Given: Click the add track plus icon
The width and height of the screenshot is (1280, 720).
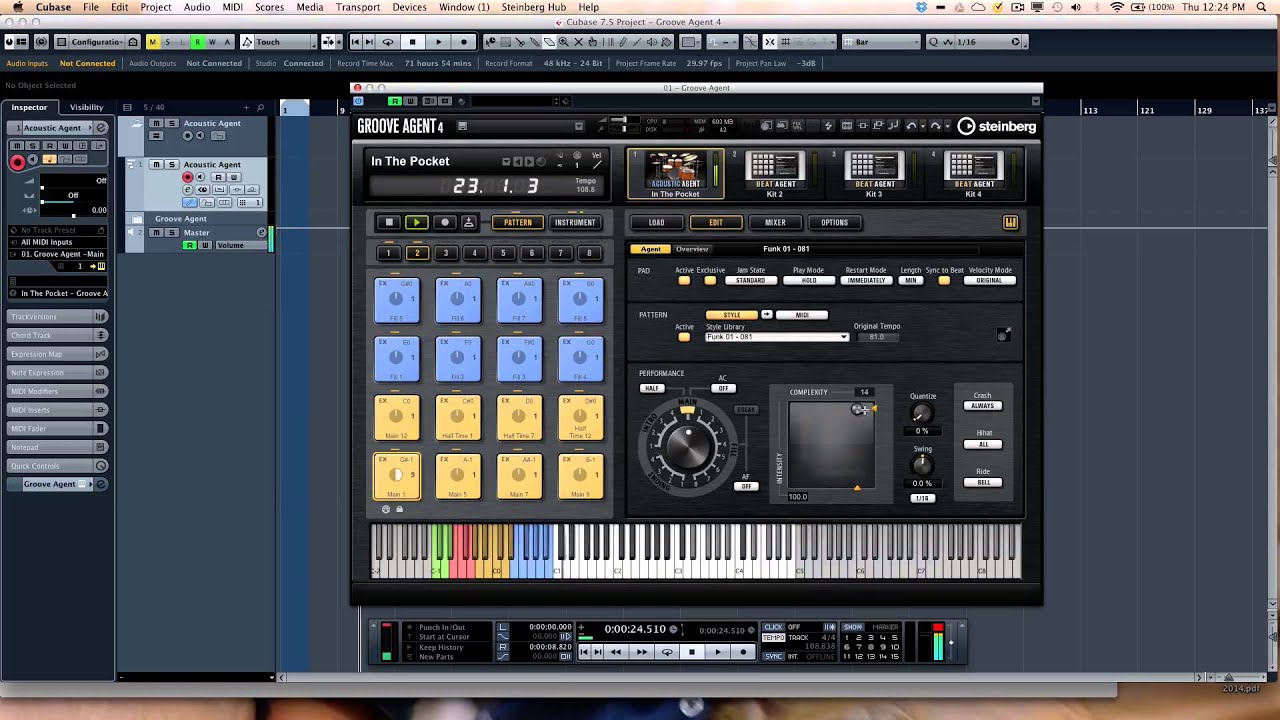Looking at the screenshot, I should click(246, 107).
